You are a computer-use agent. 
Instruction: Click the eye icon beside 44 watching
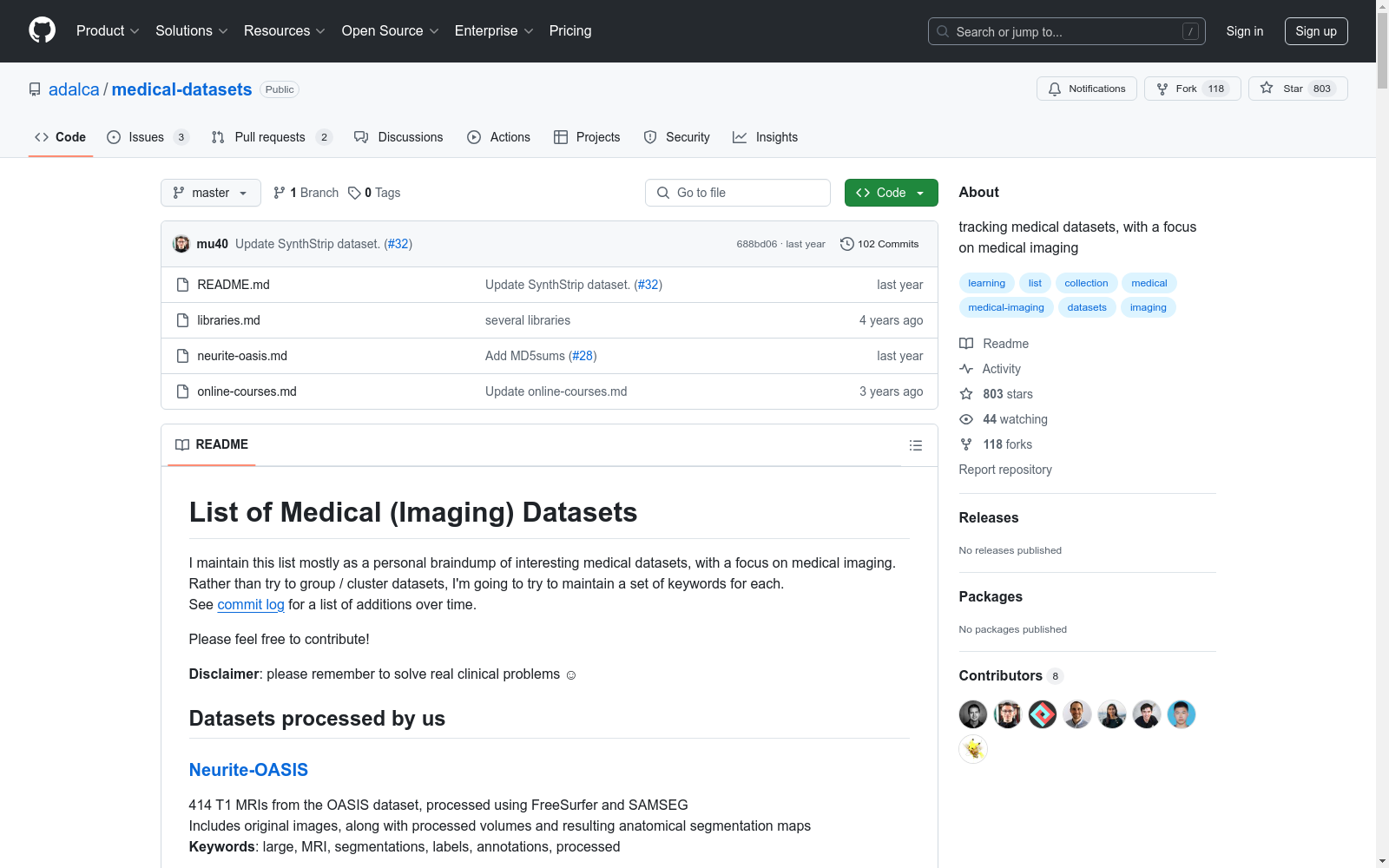pos(966,419)
